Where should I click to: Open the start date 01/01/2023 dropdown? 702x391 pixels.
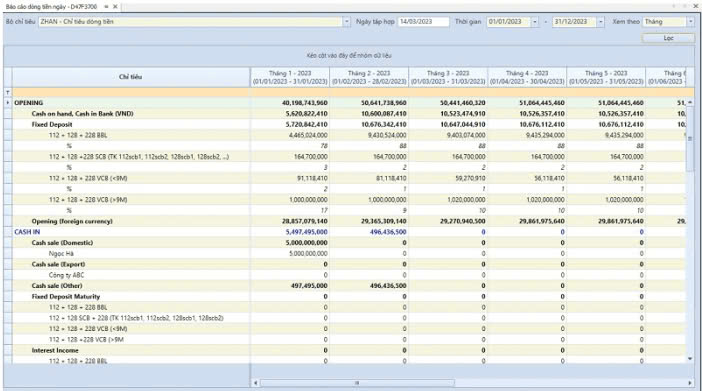click(535, 21)
